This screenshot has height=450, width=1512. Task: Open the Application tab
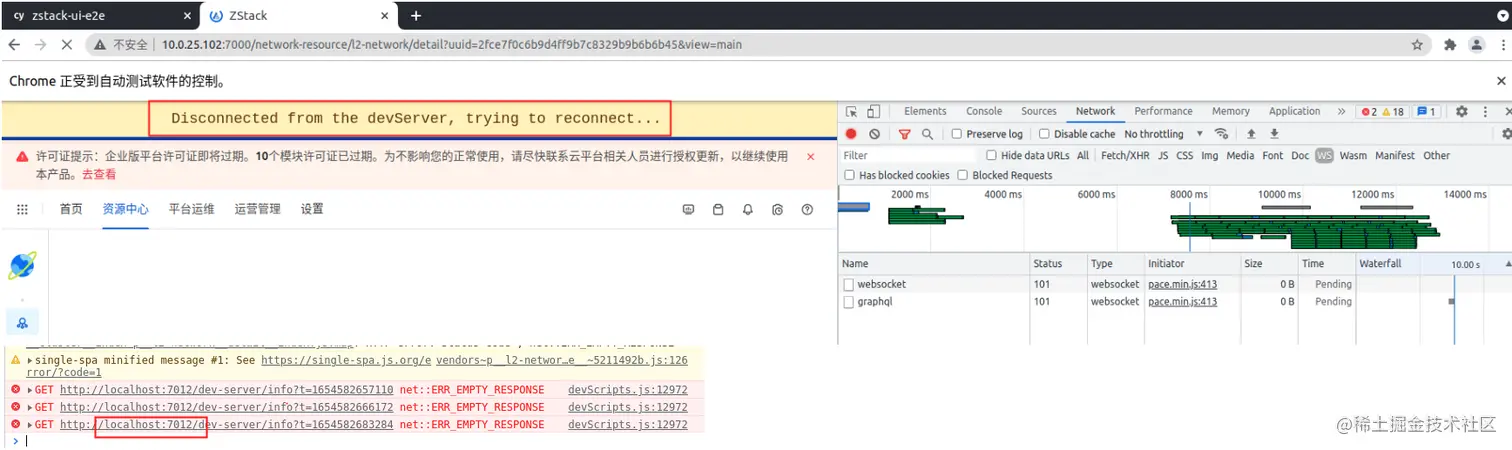click(1295, 112)
